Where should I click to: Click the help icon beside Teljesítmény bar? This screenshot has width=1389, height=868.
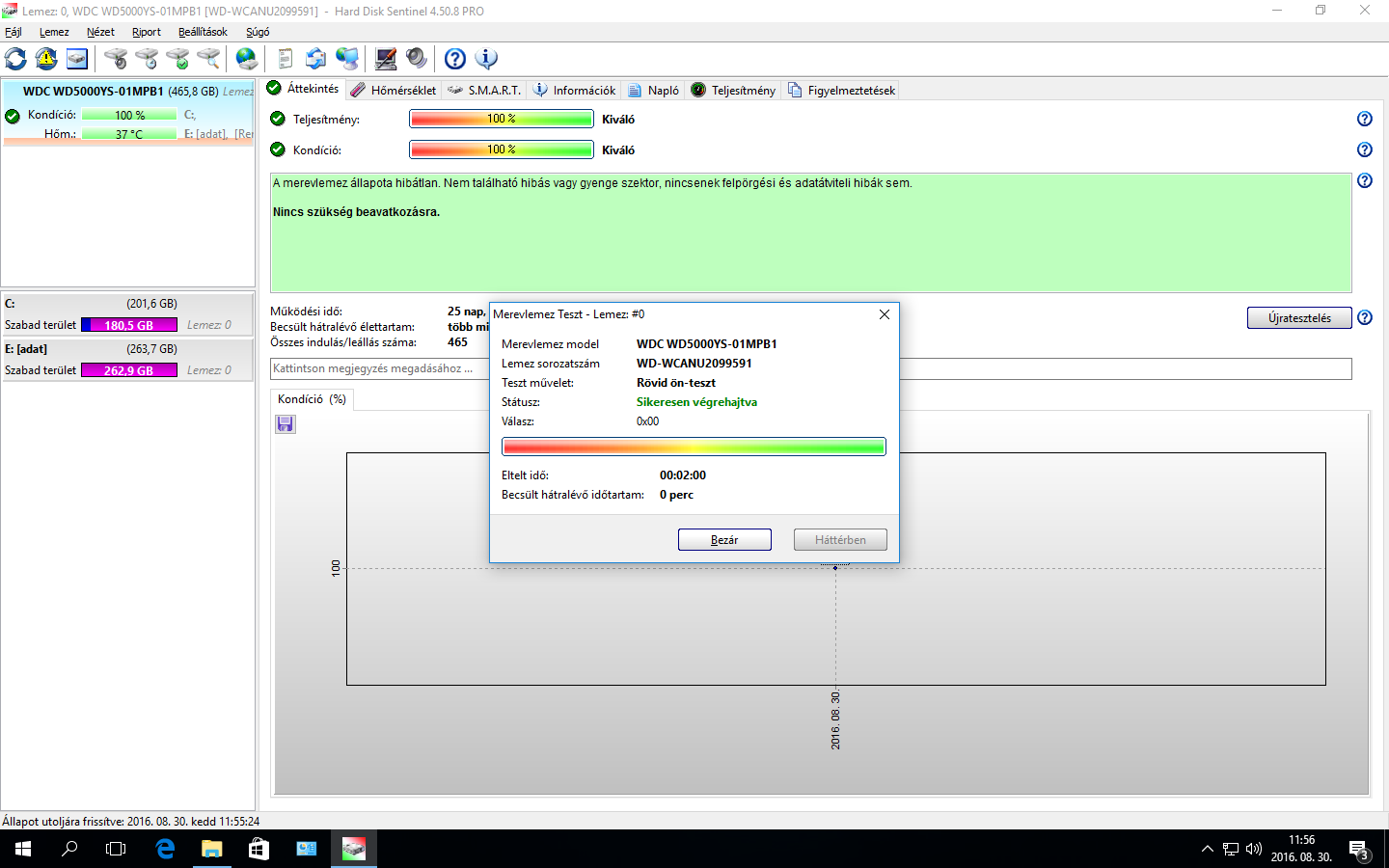tap(1365, 119)
